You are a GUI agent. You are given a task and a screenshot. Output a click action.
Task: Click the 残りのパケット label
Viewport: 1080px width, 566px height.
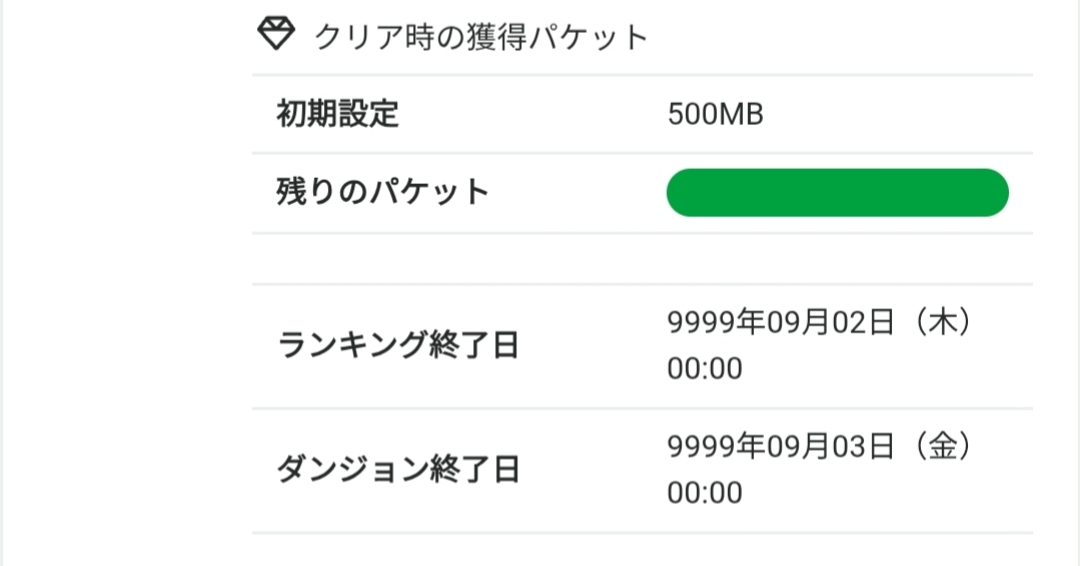coord(382,192)
